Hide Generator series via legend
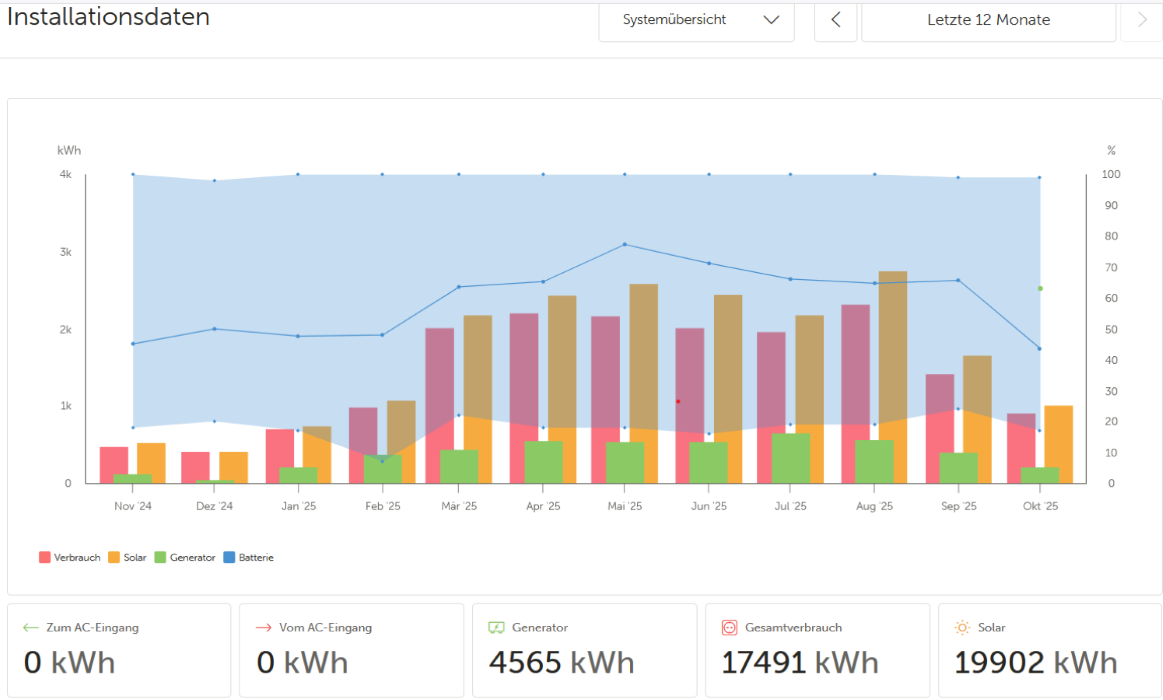Image resolution: width=1163 pixels, height=700 pixels. click(185, 558)
